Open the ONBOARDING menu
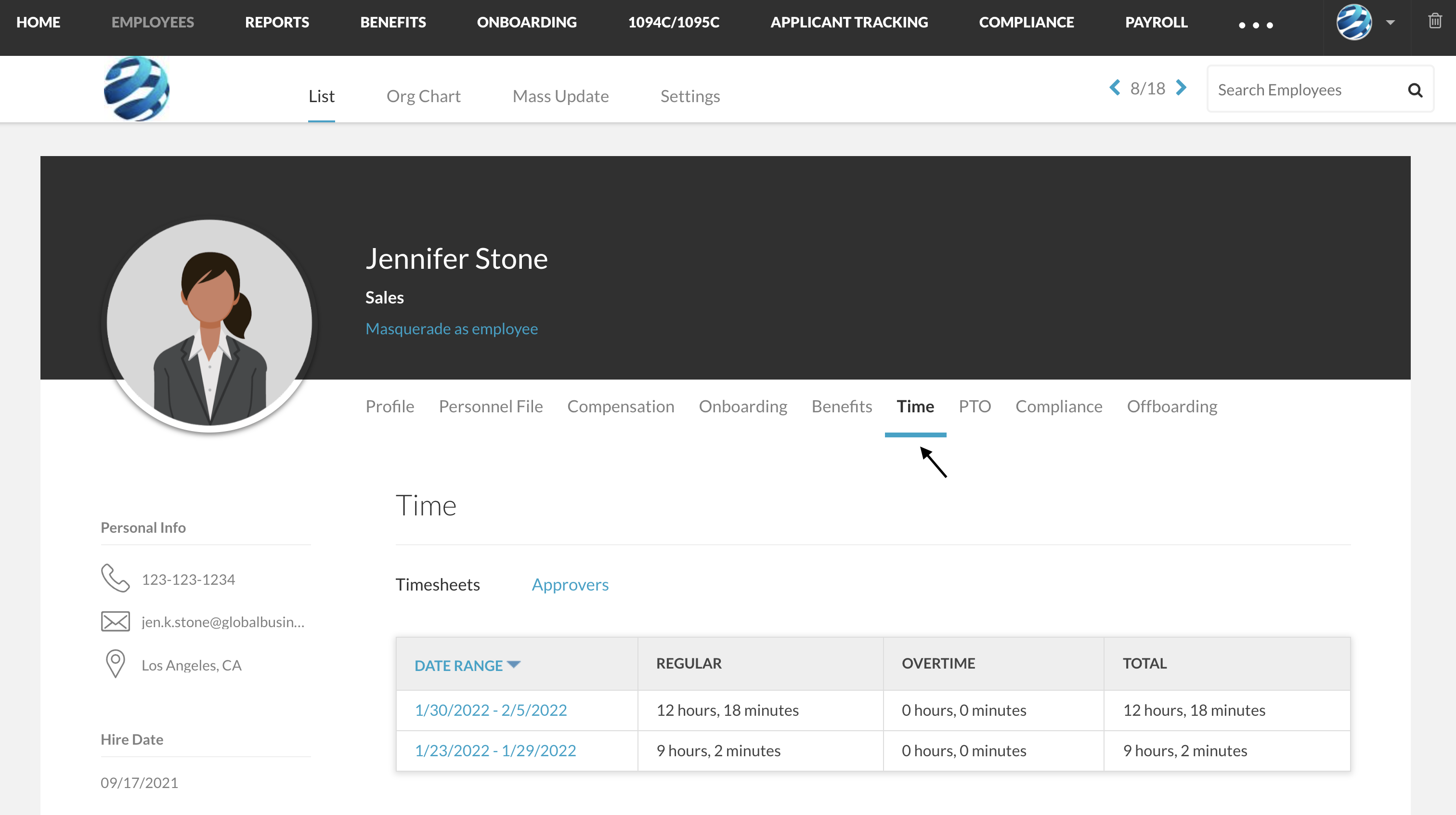Viewport: 1456px width, 815px height. pyautogui.click(x=527, y=22)
